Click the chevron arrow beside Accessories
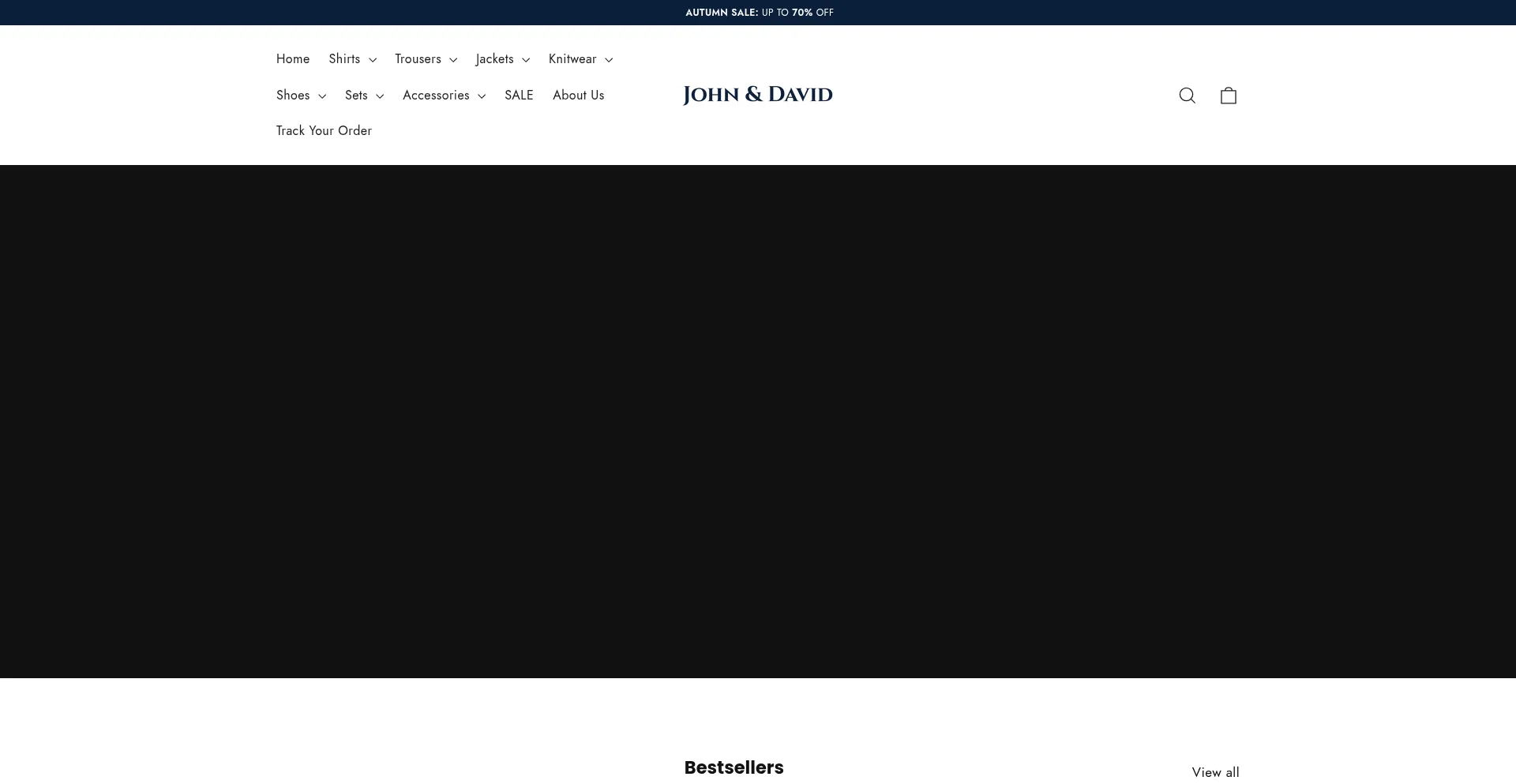This screenshot has height=784, width=1516. [x=482, y=96]
